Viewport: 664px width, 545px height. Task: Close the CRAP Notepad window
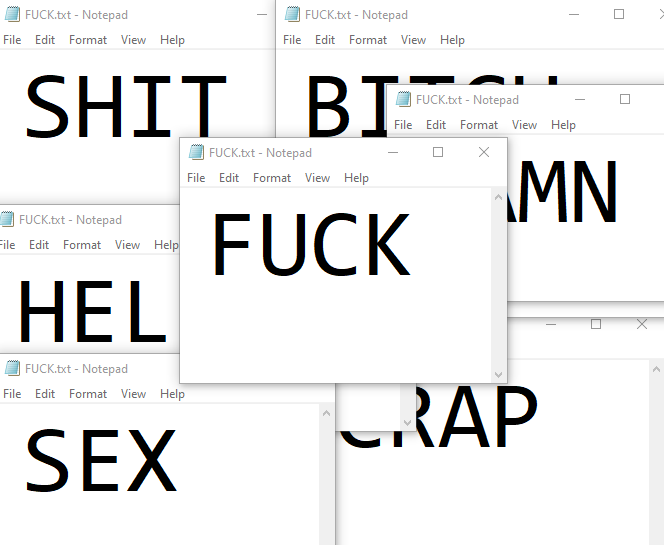click(642, 324)
